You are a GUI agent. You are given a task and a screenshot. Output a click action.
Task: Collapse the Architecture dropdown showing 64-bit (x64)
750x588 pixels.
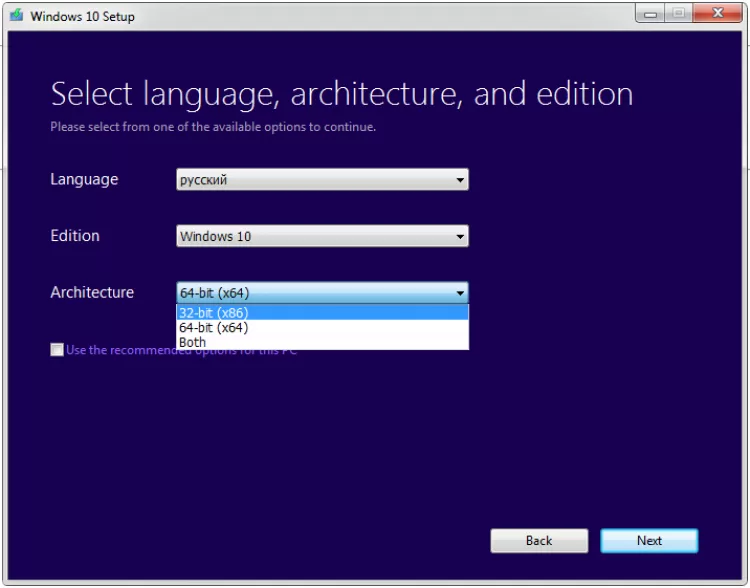[x=322, y=292]
